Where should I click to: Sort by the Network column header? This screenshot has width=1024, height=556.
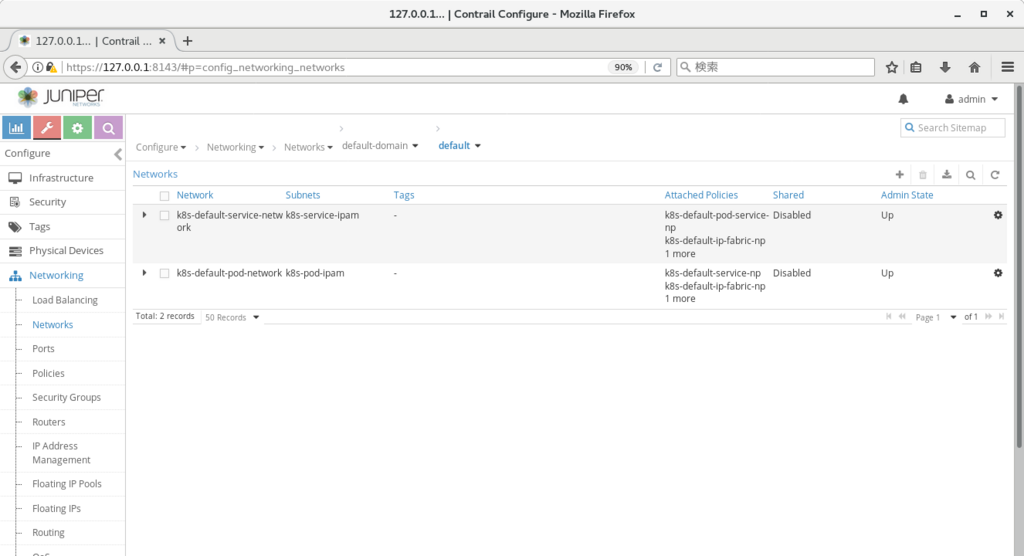[195, 195]
